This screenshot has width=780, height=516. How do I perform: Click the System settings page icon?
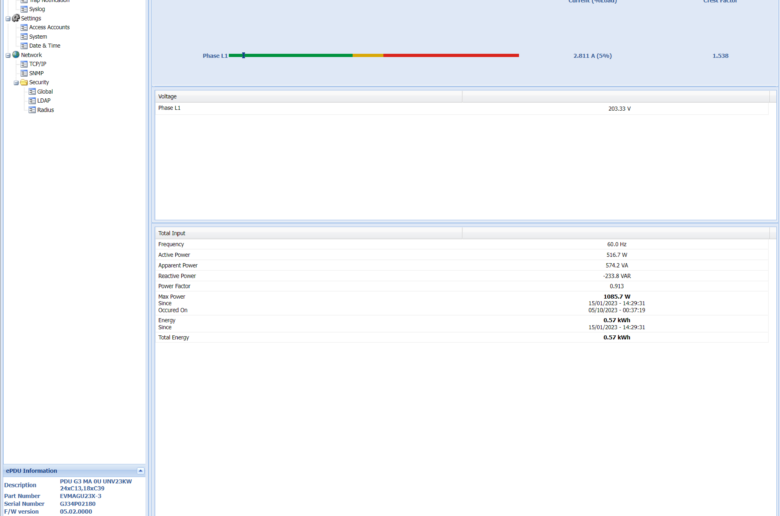pos(24,36)
